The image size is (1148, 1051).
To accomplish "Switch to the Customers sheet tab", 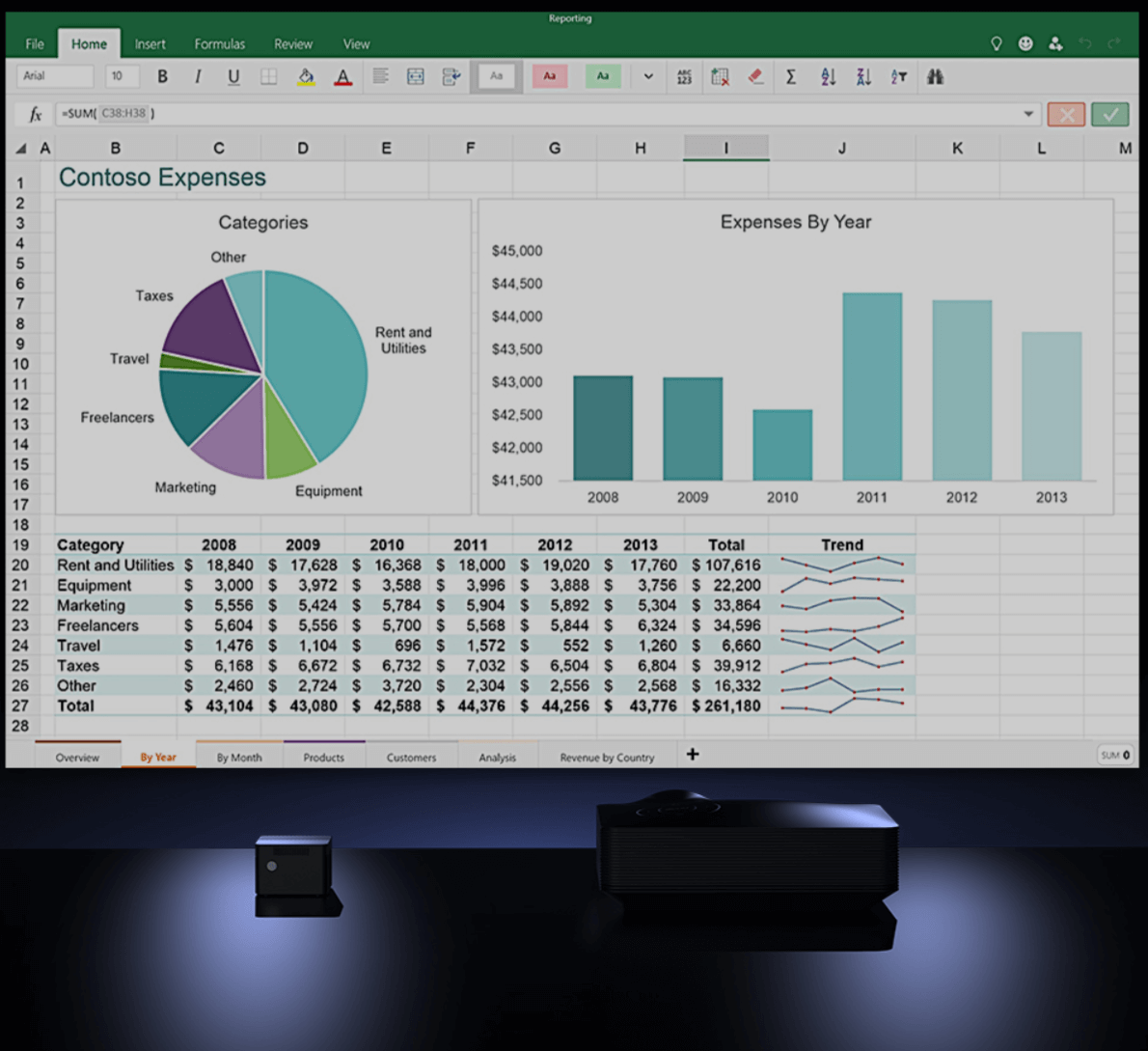I will (412, 758).
